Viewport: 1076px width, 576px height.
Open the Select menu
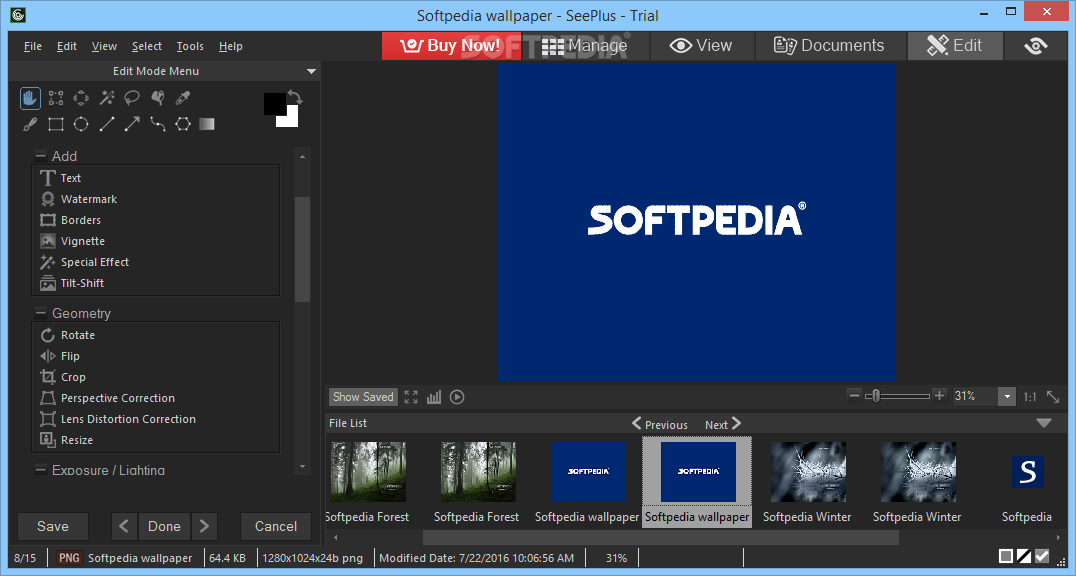tap(147, 46)
